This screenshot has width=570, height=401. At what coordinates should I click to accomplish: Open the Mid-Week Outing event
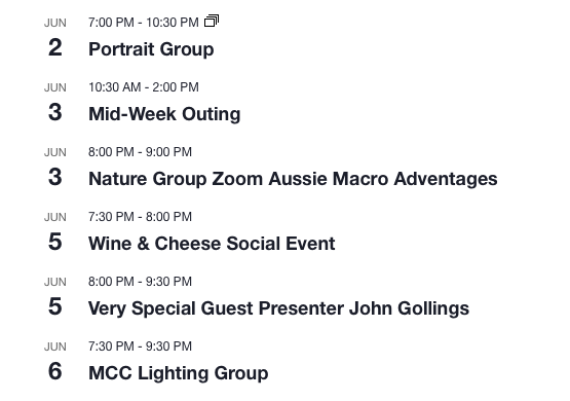pos(164,114)
